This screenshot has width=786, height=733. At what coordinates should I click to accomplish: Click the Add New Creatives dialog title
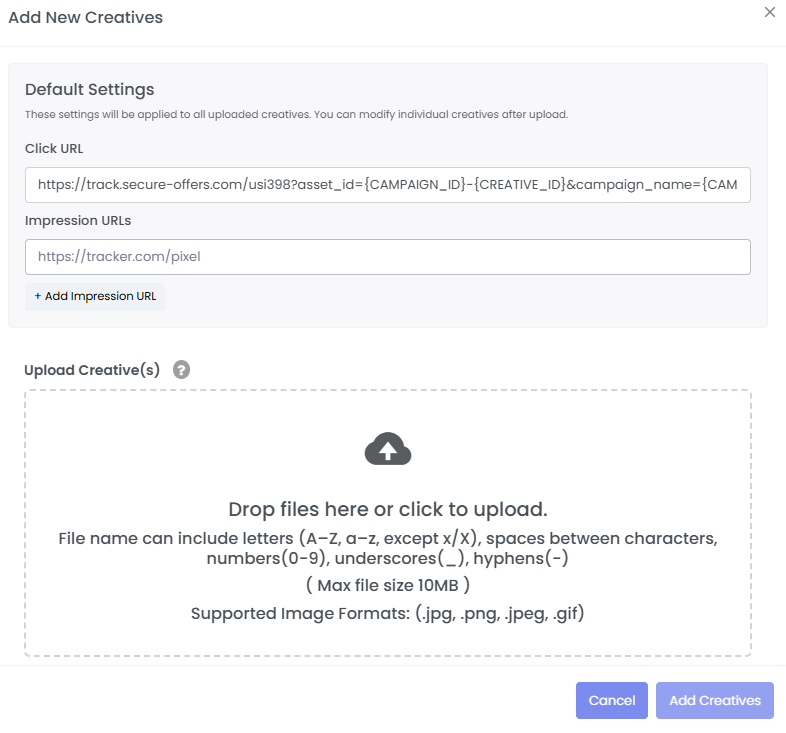coord(85,17)
